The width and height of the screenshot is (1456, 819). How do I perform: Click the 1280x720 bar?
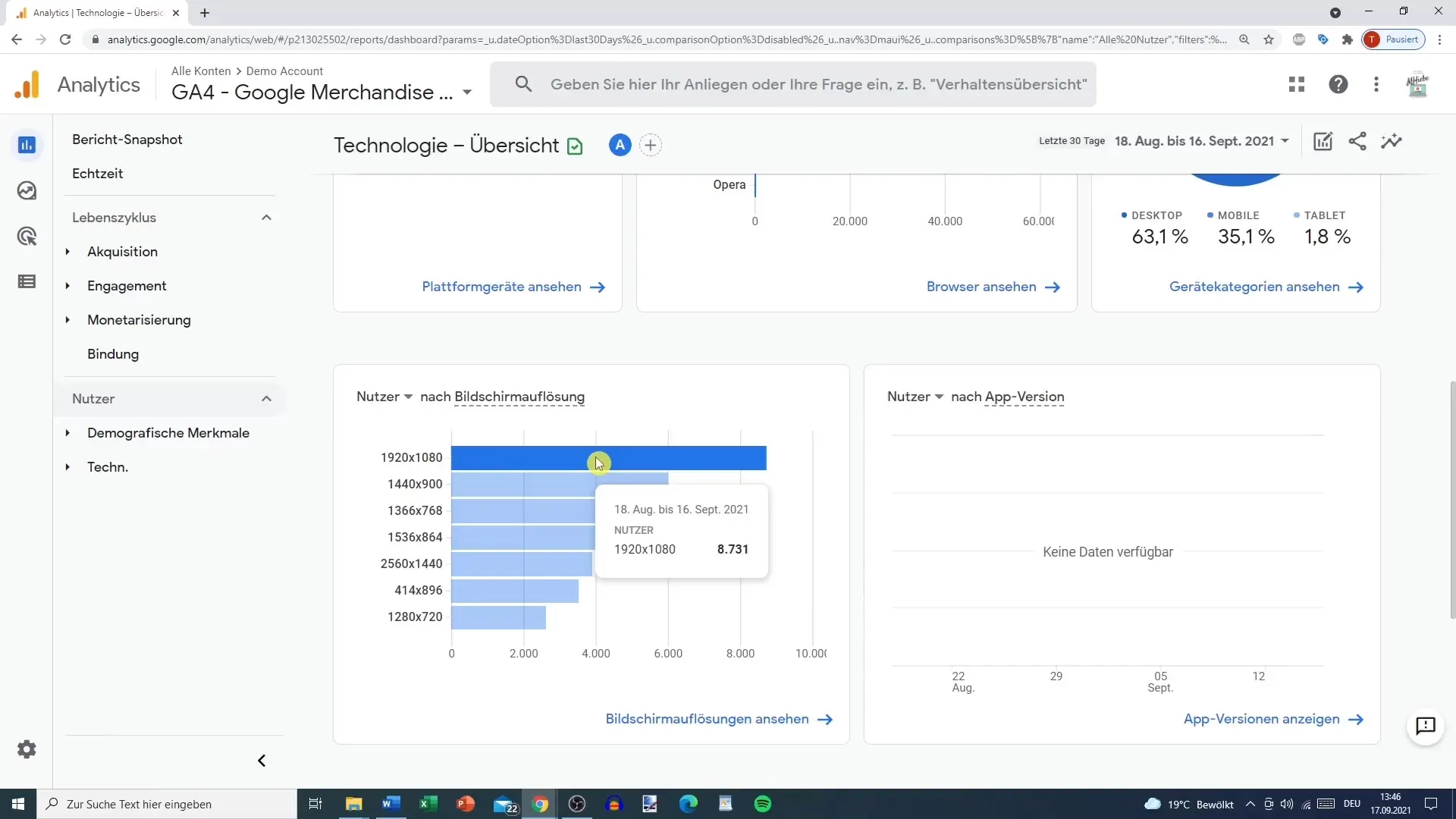498,617
